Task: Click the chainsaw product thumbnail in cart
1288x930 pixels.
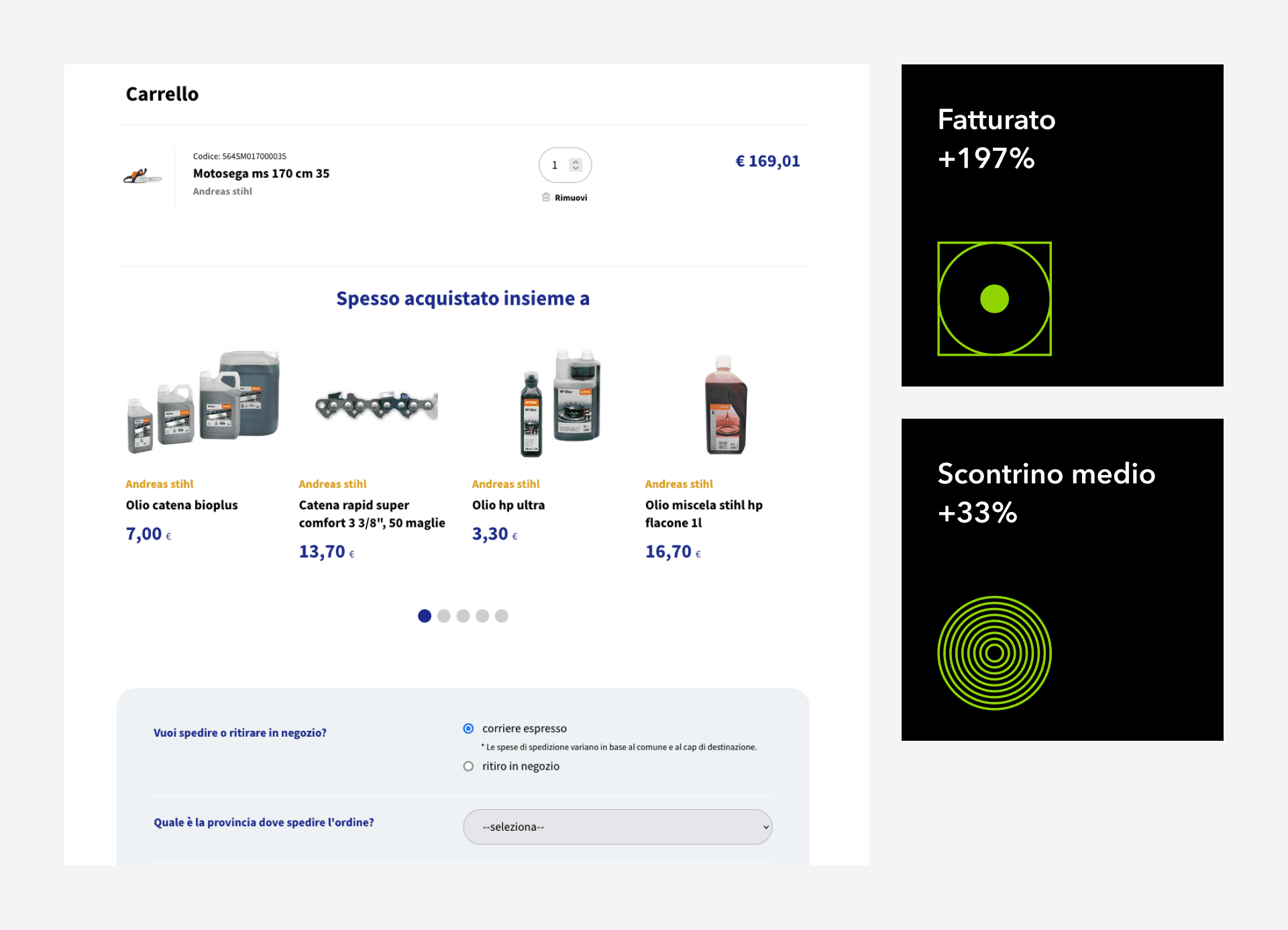Action: (142, 177)
